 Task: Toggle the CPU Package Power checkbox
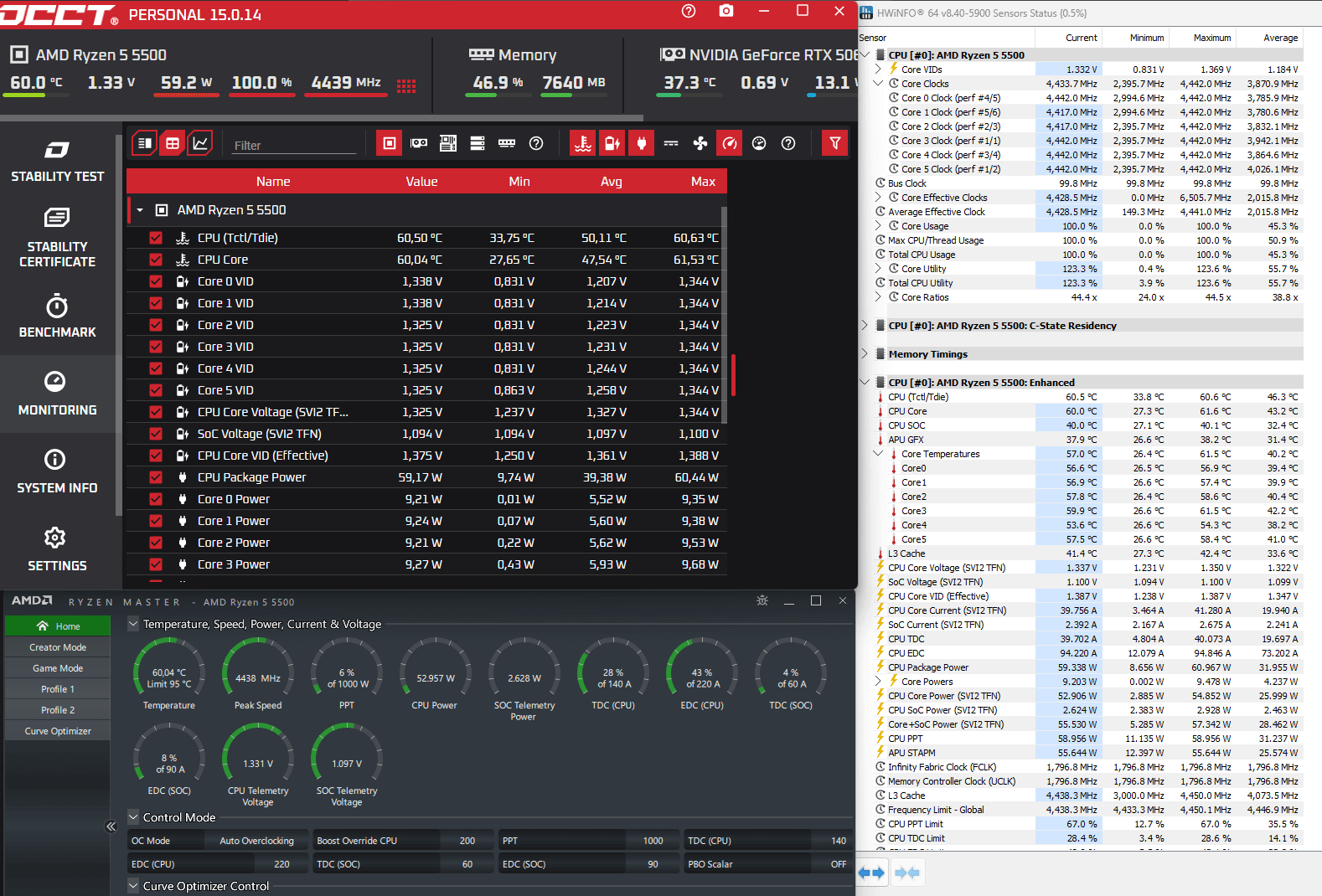click(156, 477)
